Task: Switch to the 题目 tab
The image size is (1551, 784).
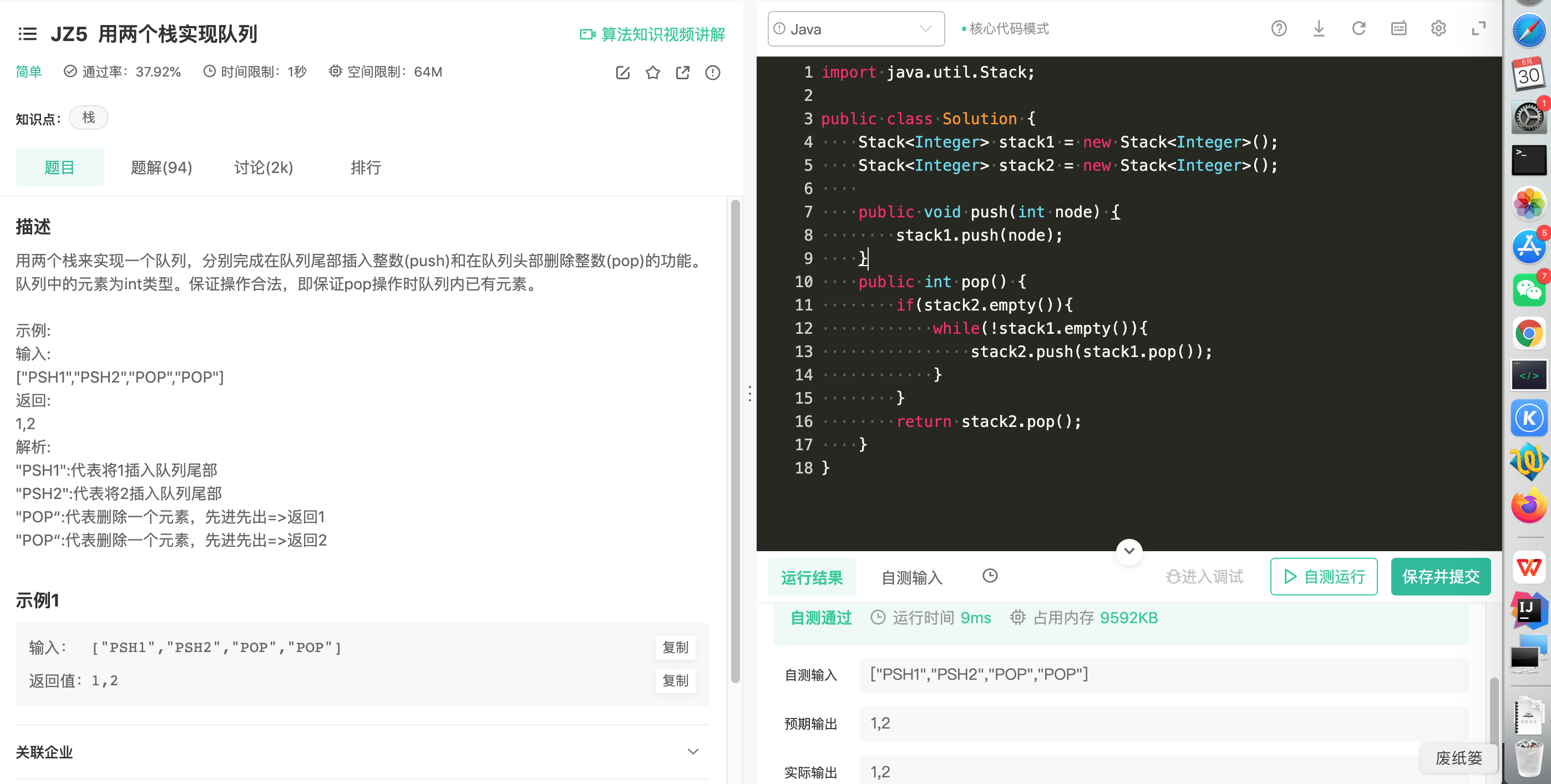Action: [x=59, y=167]
